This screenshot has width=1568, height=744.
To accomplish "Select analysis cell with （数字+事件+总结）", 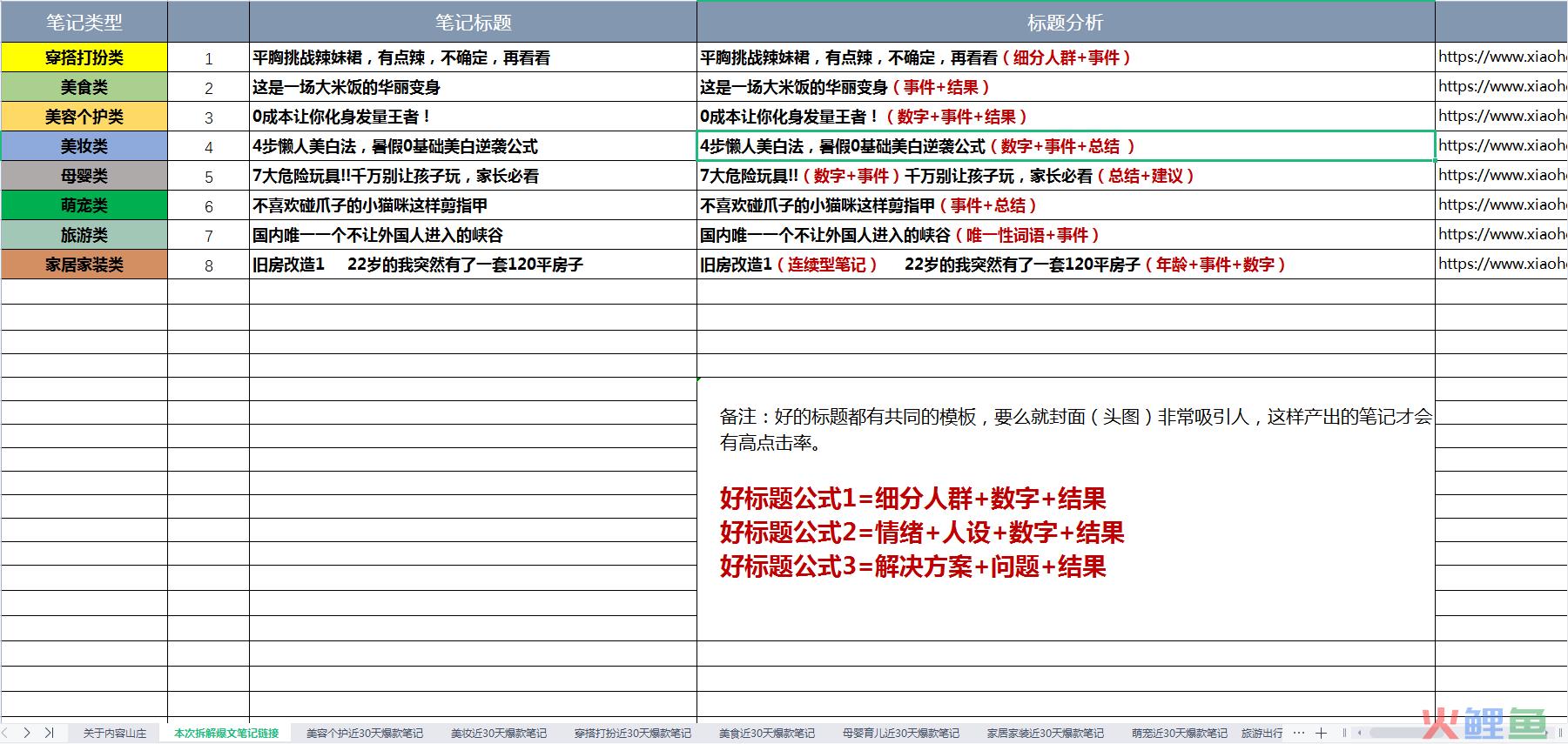I will (1066, 146).
